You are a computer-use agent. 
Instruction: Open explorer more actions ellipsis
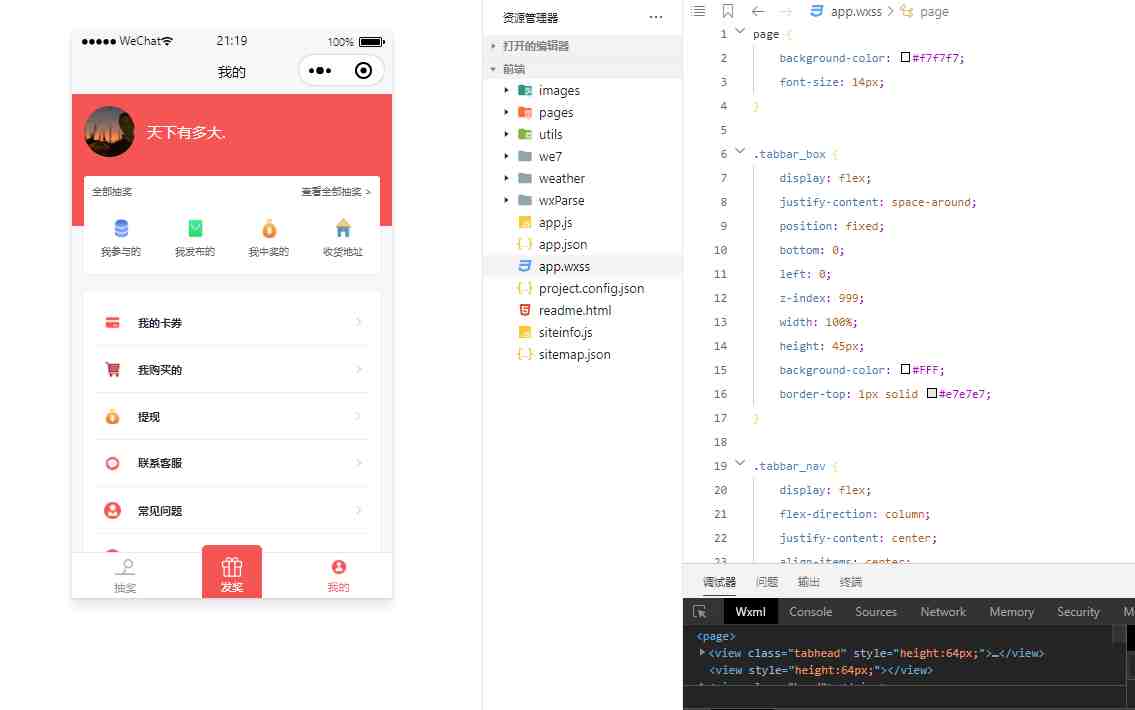pos(656,17)
